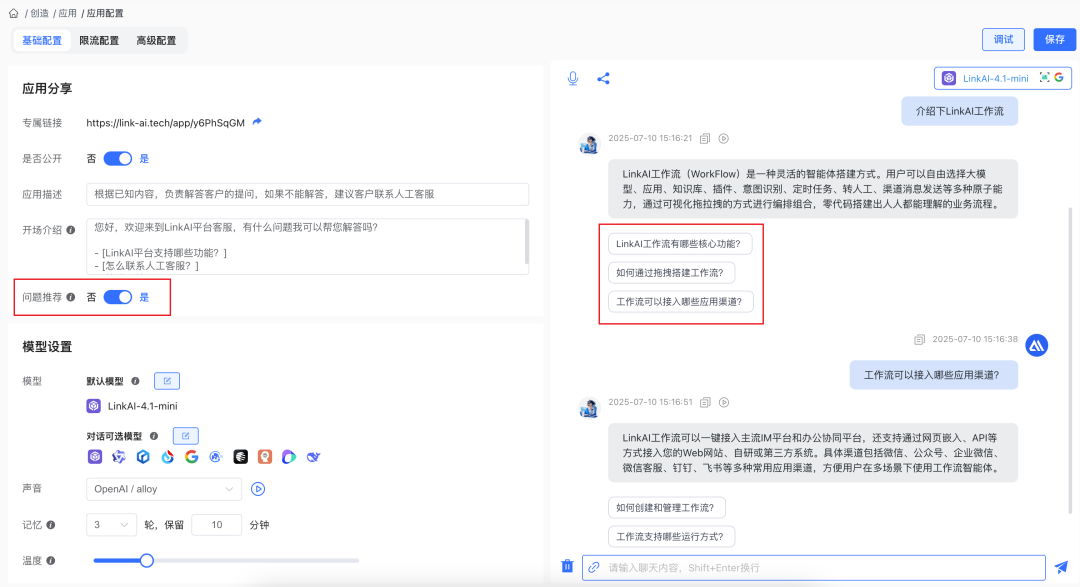Enable the 问题推荐 toggle
This screenshot has width=1080, height=587.
(118, 297)
